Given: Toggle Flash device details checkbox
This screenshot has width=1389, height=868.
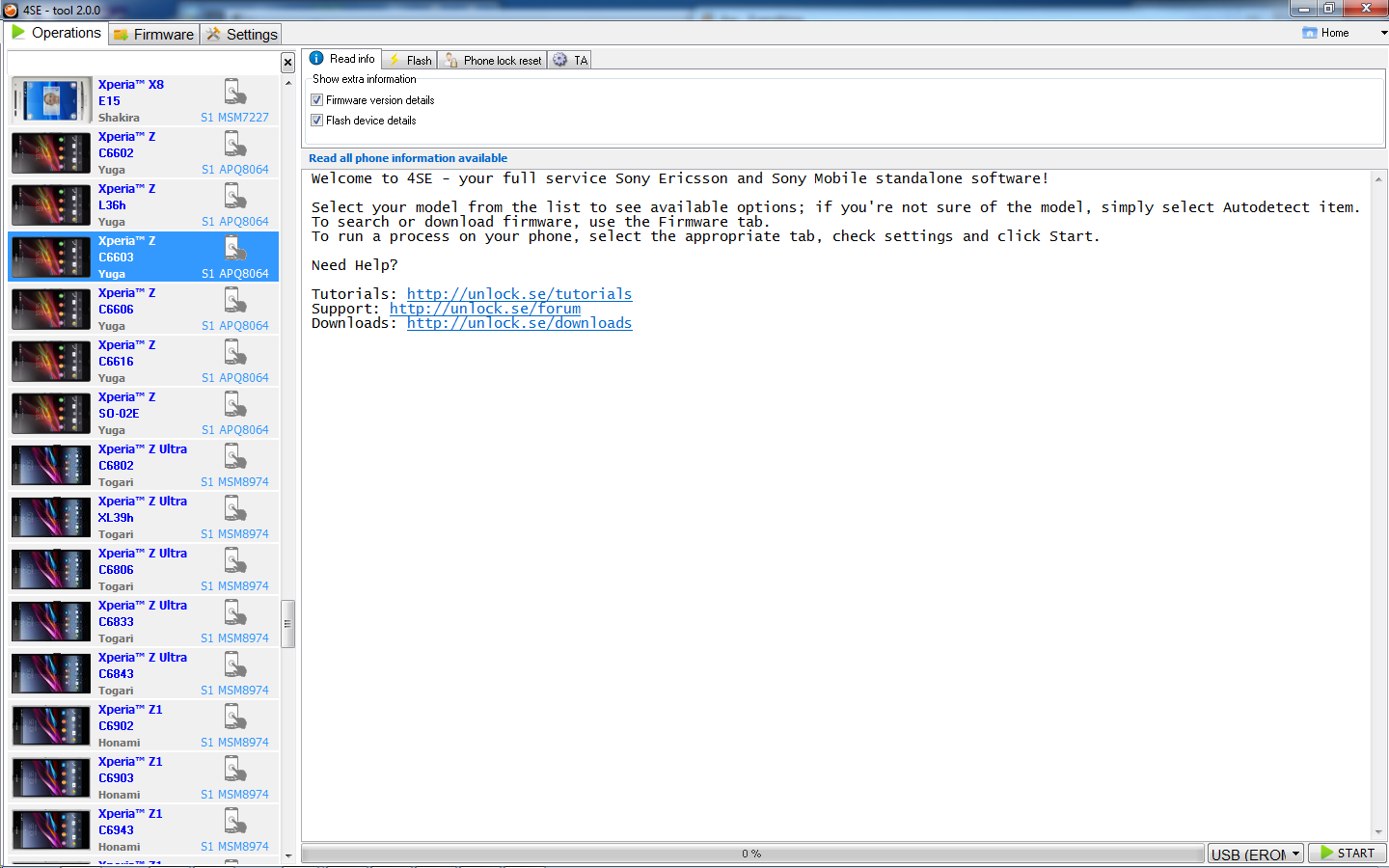Looking at the screenshot, I should 316,121.
